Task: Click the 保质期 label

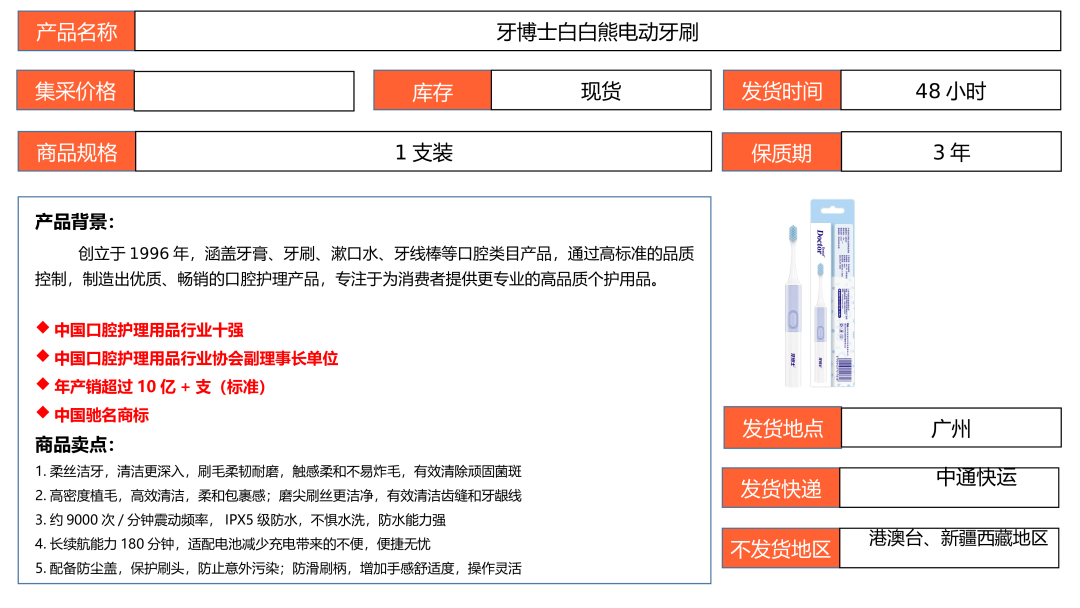Action: 782,152
